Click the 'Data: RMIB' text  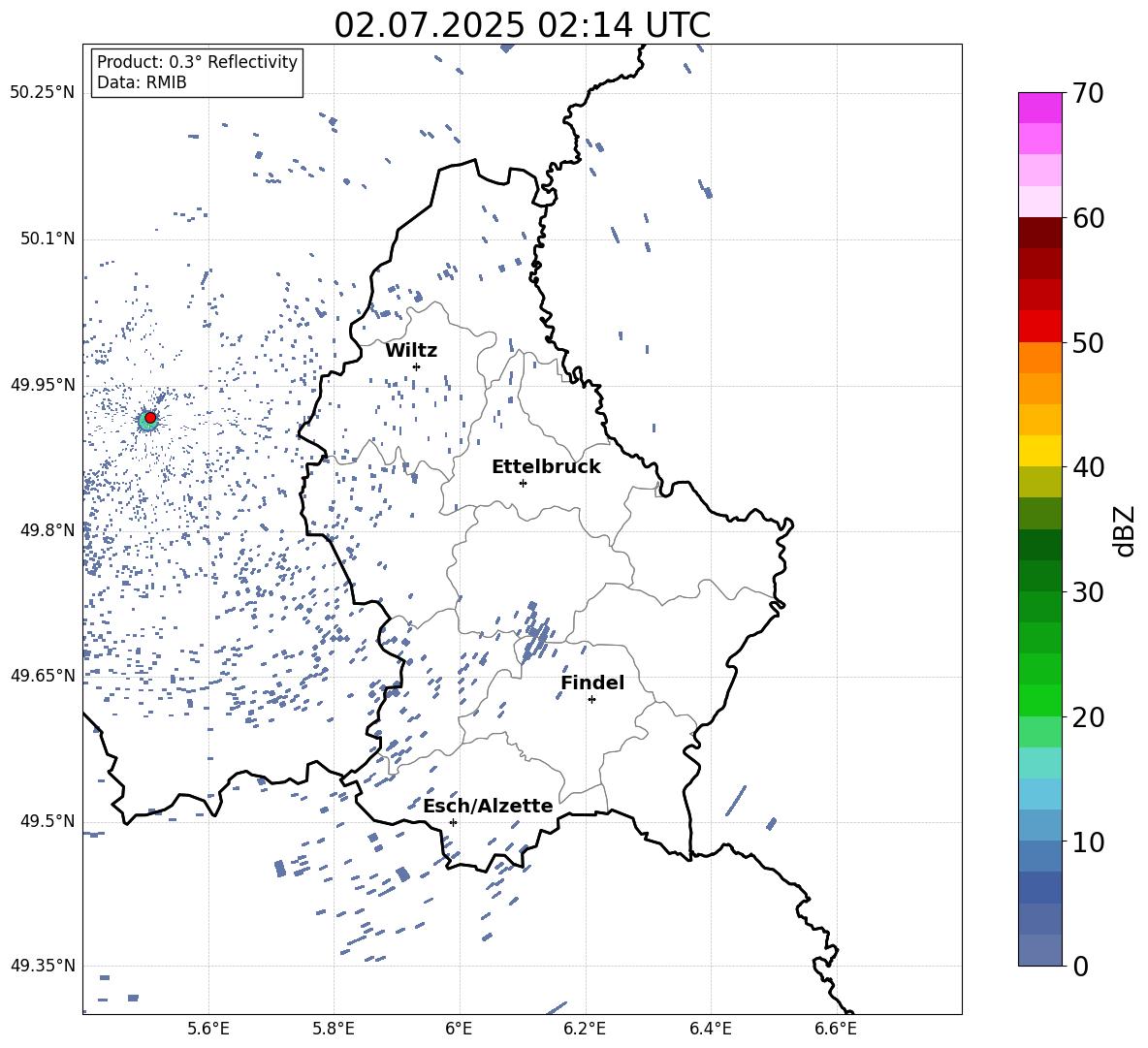(x=142, y=82)
